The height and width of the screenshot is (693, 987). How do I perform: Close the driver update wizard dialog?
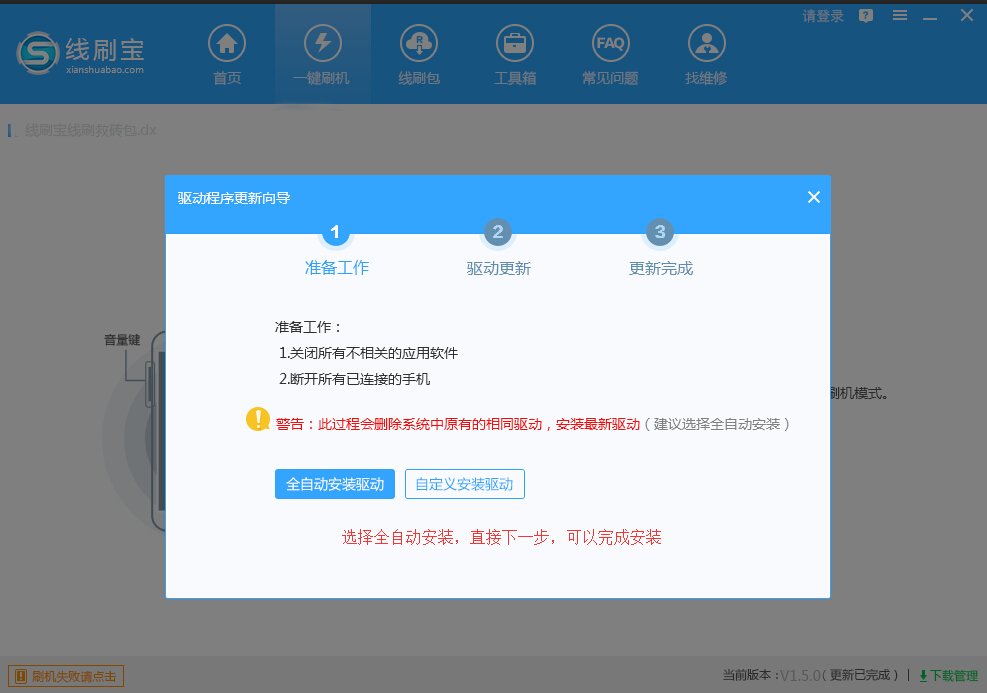click(x=813, y=197)
